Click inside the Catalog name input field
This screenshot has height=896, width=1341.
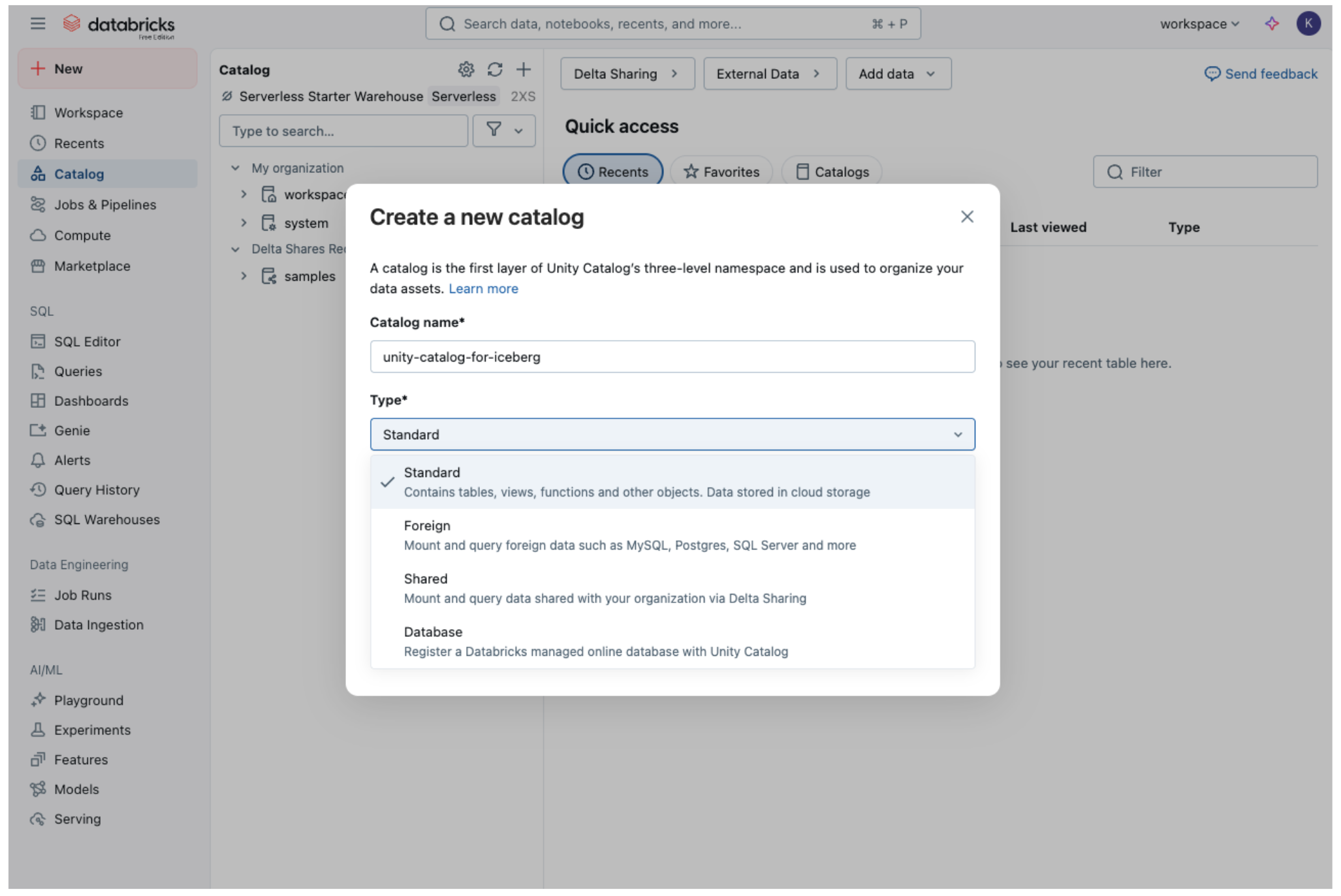click(x=672, y=356)
